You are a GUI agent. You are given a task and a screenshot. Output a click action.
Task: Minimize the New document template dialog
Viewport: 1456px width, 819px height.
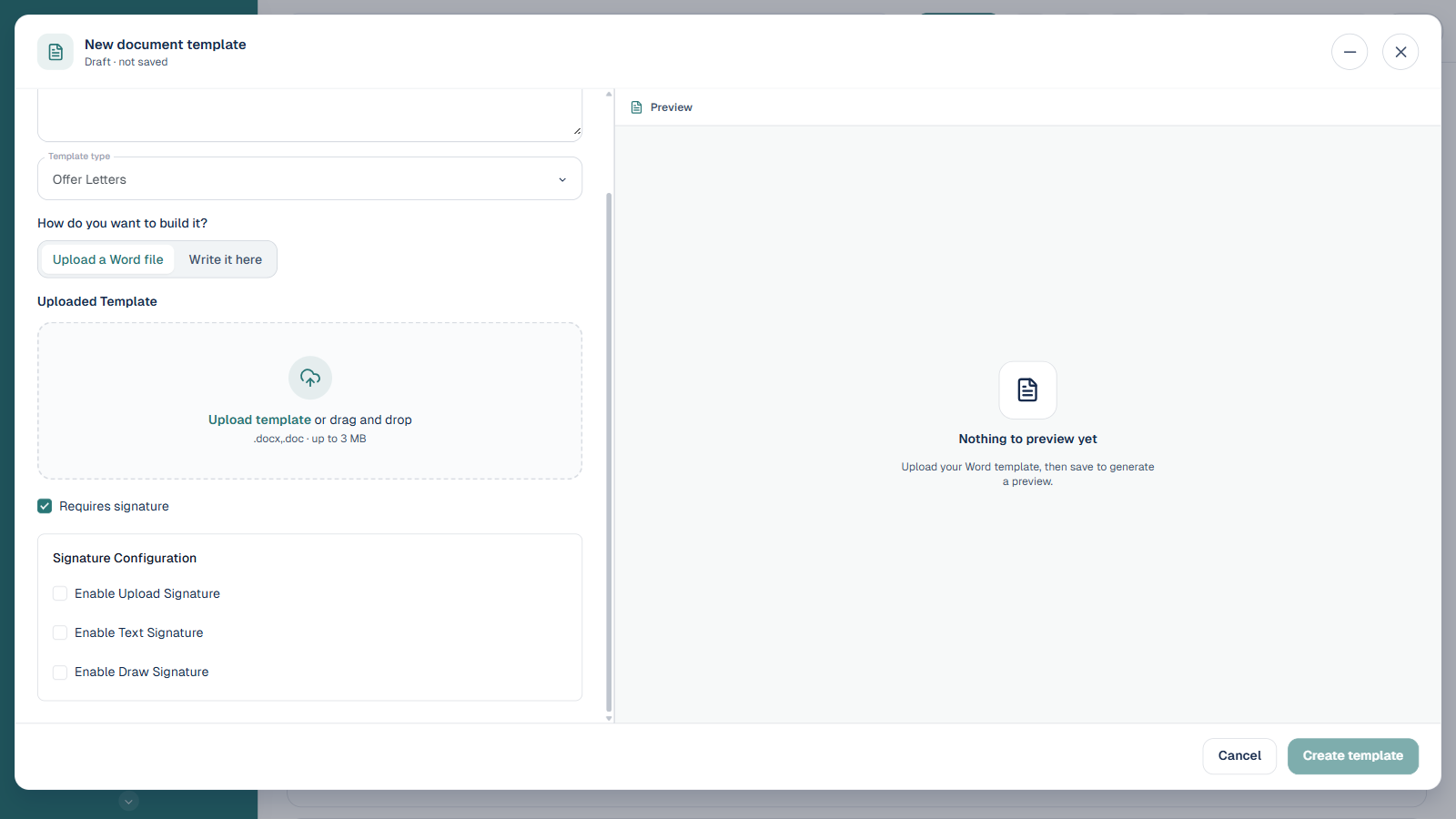click(x=1350, y=52)
